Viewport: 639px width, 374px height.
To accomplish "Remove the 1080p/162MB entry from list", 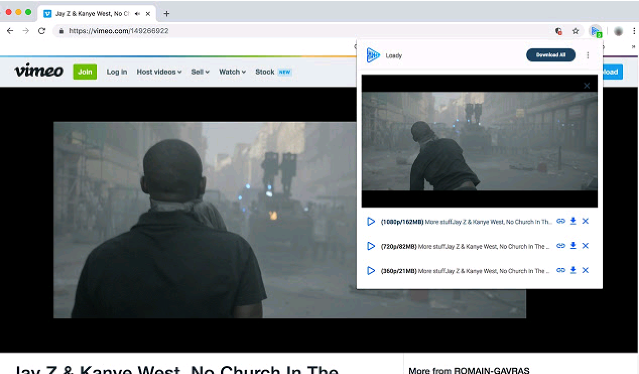I will (586, 221).
